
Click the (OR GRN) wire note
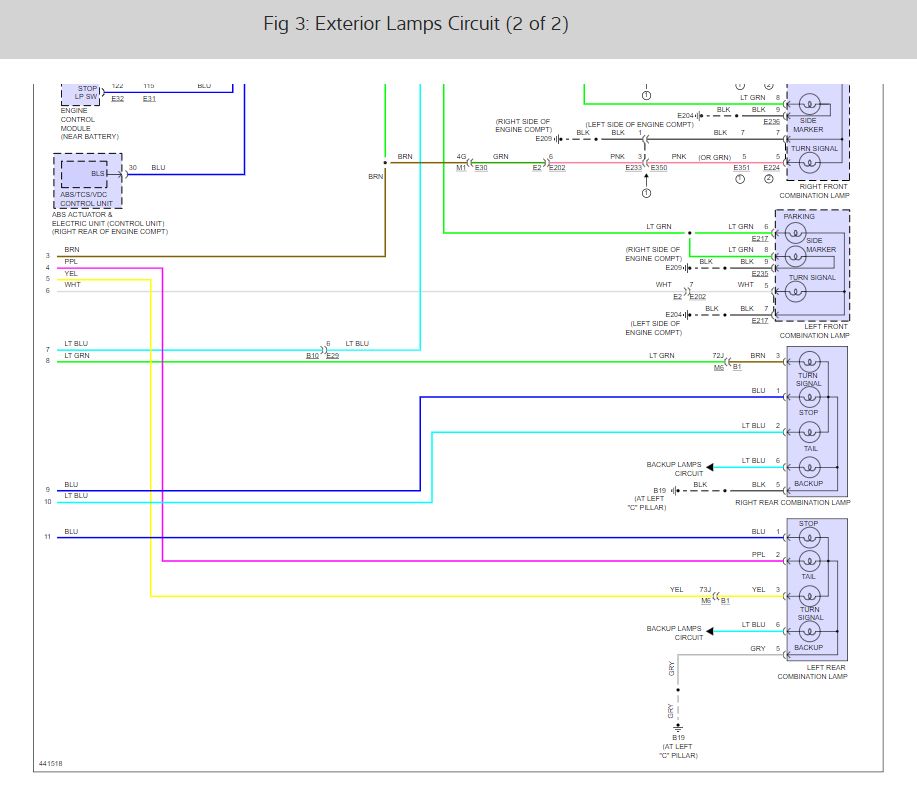(714, 157)
